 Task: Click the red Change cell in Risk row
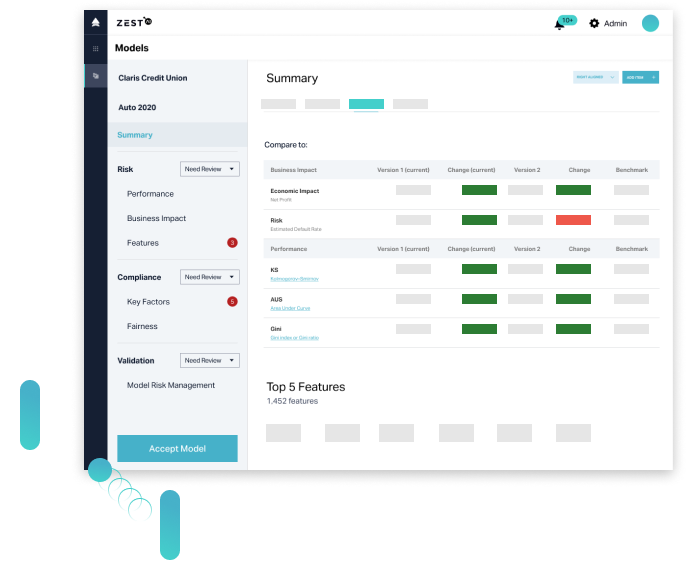(573, 220)
